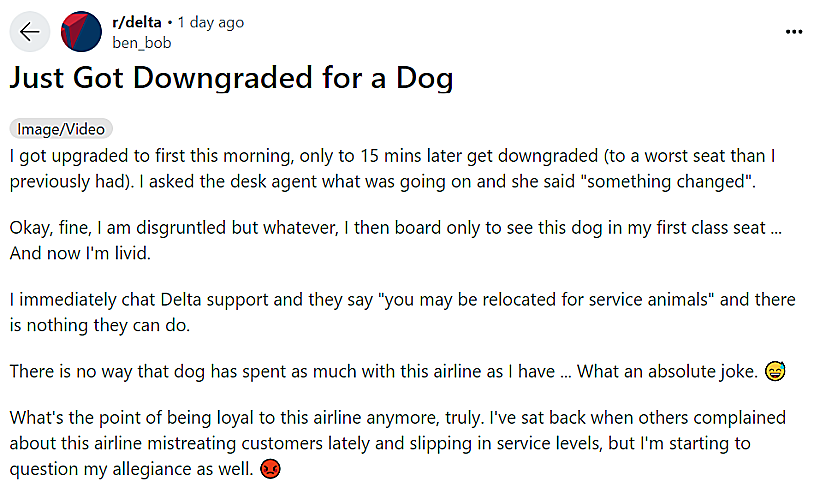Click the back arrow button
This screenshot has height=487, width=820.
click(30, 32)
